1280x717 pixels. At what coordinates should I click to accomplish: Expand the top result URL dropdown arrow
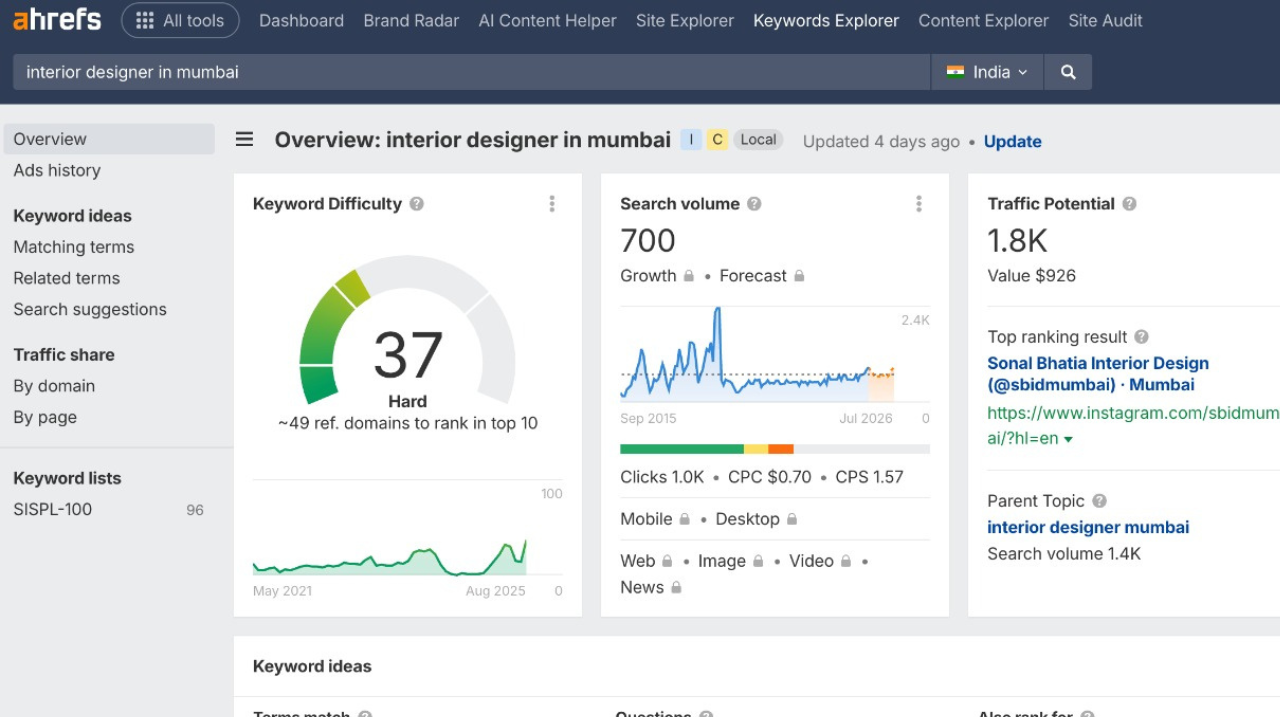point(1069,439)
